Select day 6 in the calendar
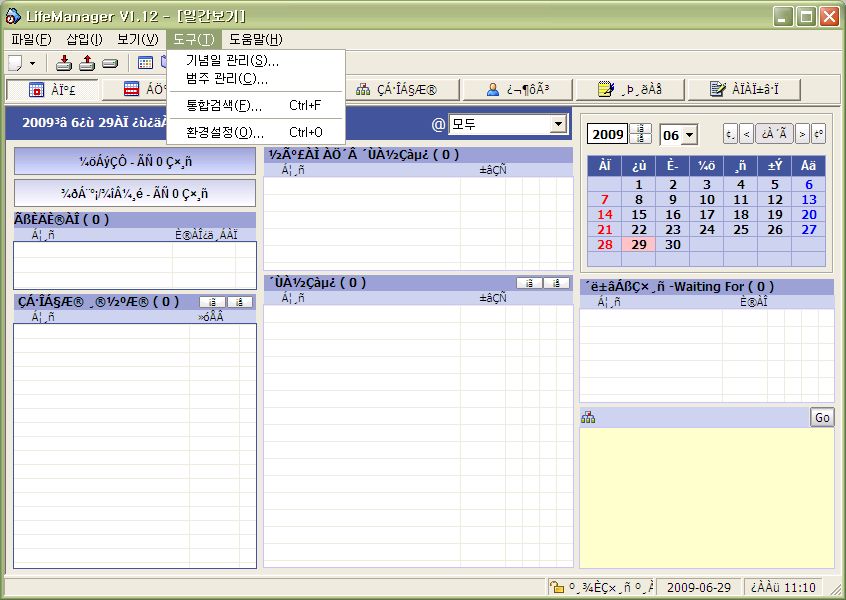 (809, 185)
